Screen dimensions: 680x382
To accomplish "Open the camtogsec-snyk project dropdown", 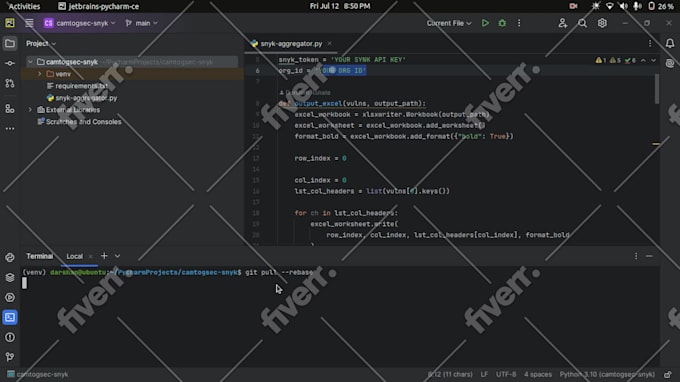I will pyautogui.click(x=79, y=23).
